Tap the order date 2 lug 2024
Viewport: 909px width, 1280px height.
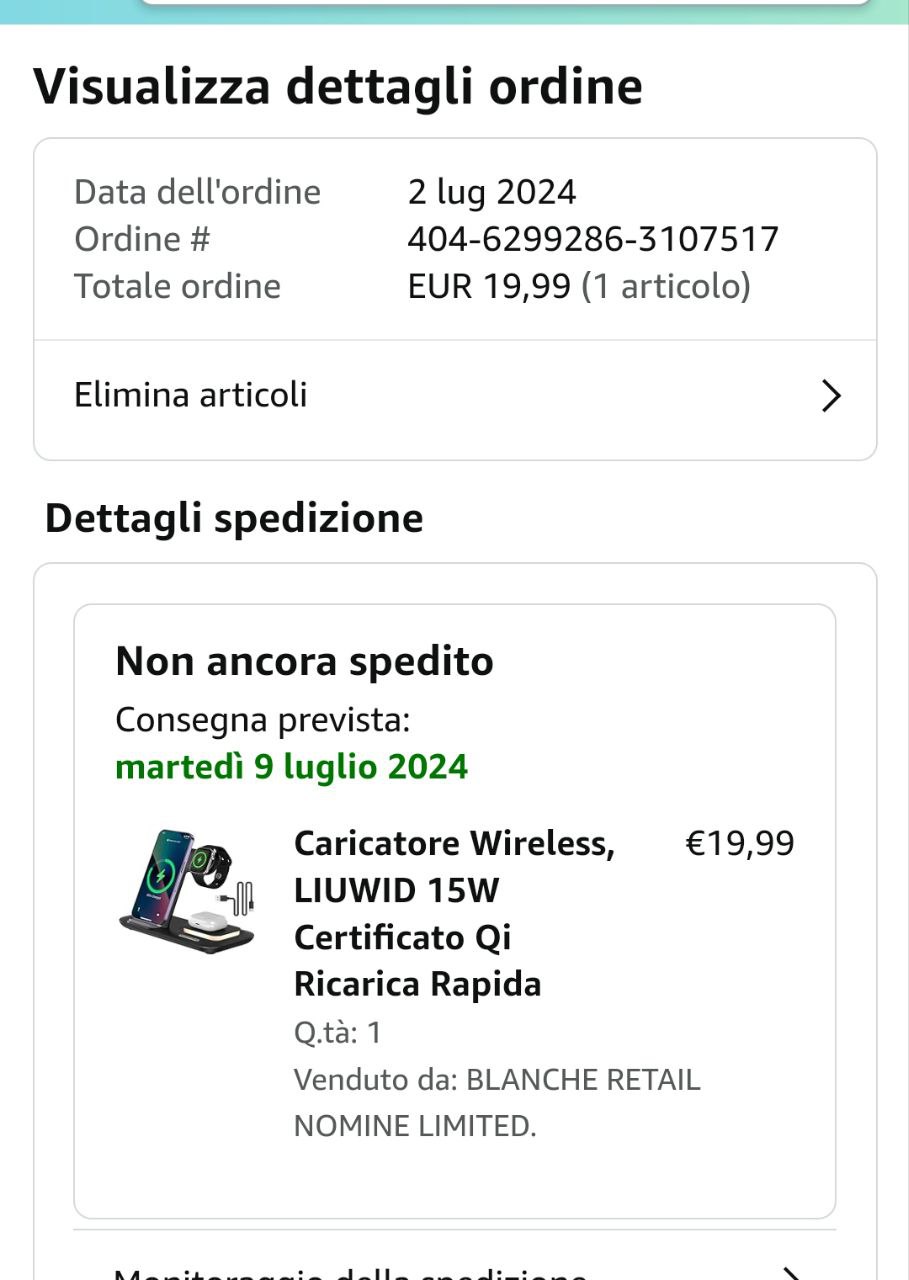coord(492,192)
